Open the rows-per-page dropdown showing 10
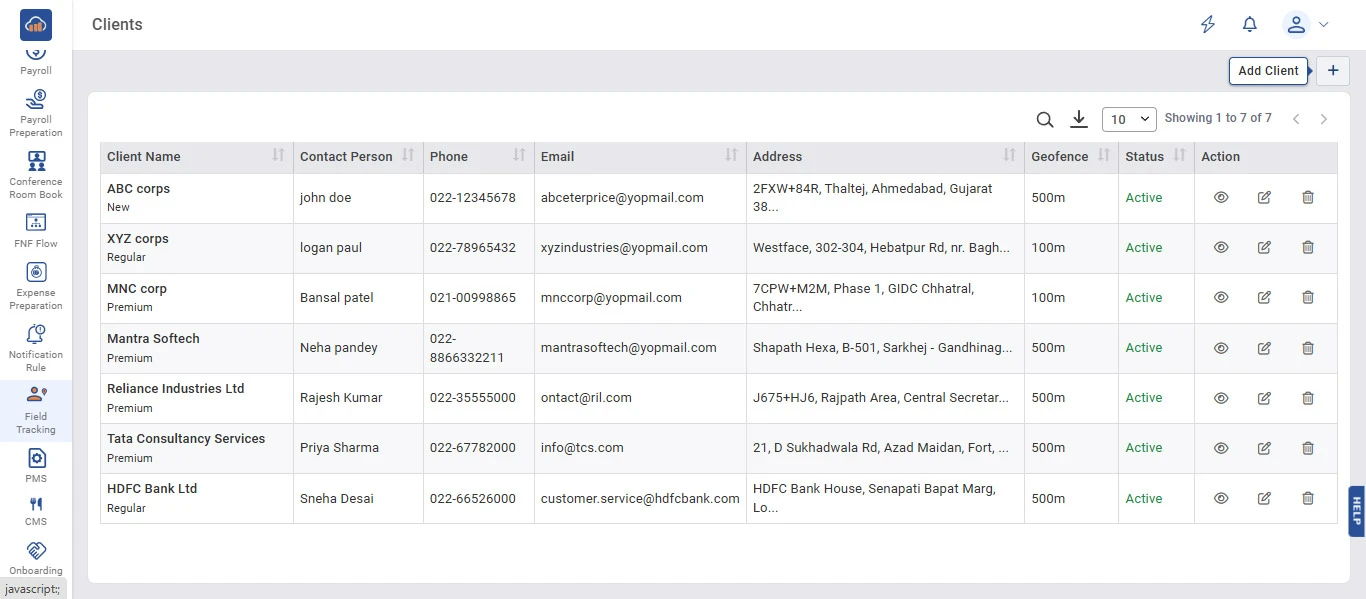The width and height of the screenshot is (1366, 599). tap(1129, 120)
